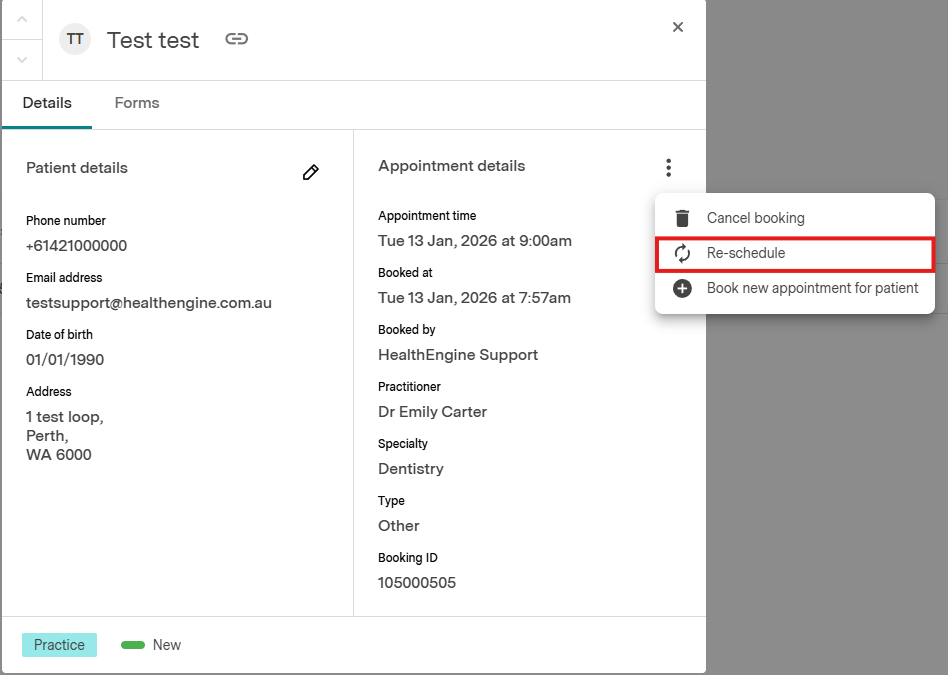
Task: Click the link icon beside Test test
Action: click(x=236, y=40)
